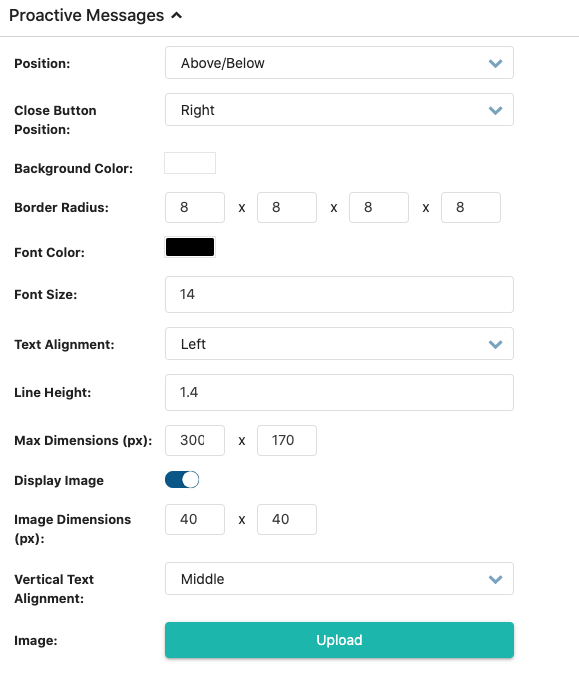This screenshot has width=579, height=687.
Task: Open the Vertical Text Alignment dropdown
Action: click(x=339, y=579)
